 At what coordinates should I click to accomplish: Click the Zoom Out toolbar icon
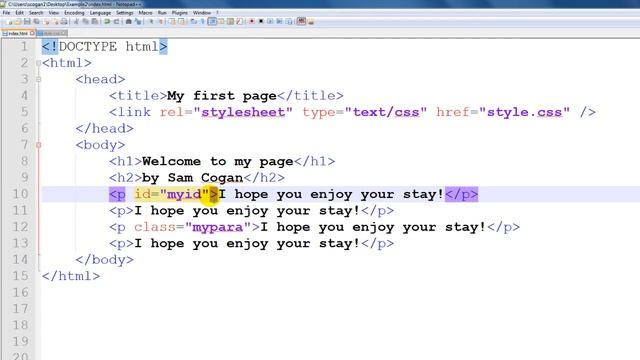160,21
